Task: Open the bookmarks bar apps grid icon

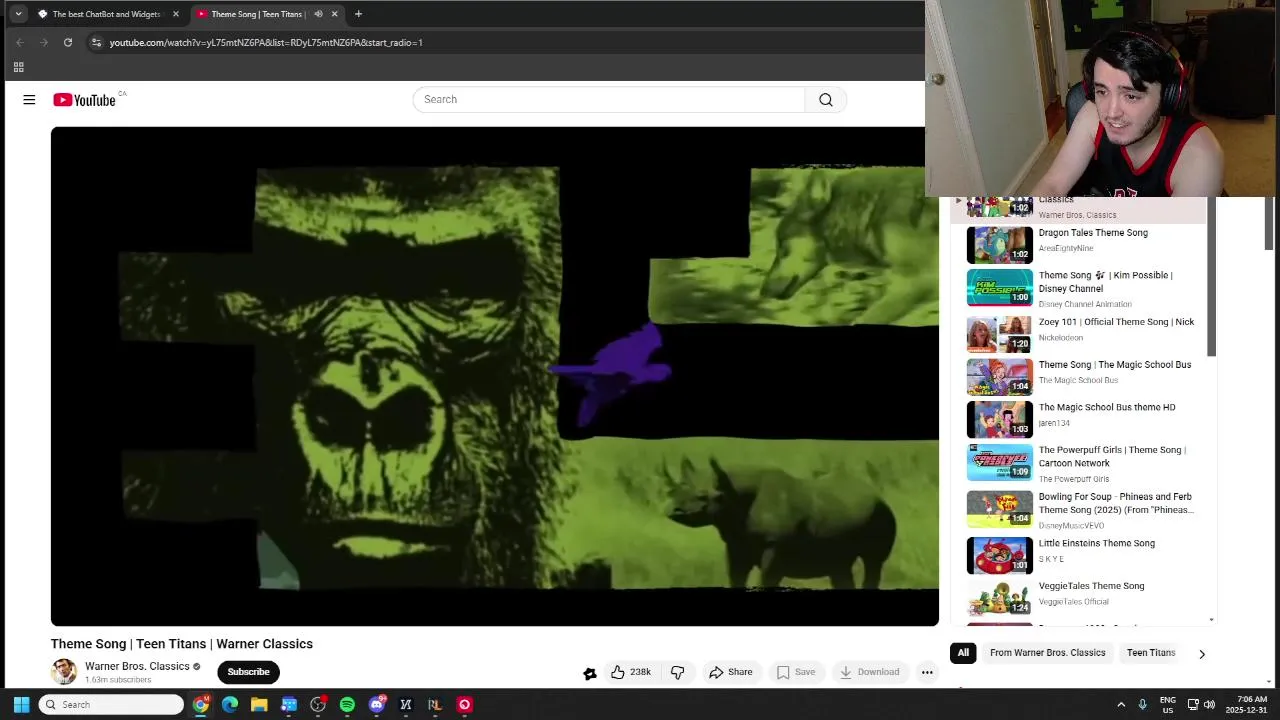Action: pos(18,67)
